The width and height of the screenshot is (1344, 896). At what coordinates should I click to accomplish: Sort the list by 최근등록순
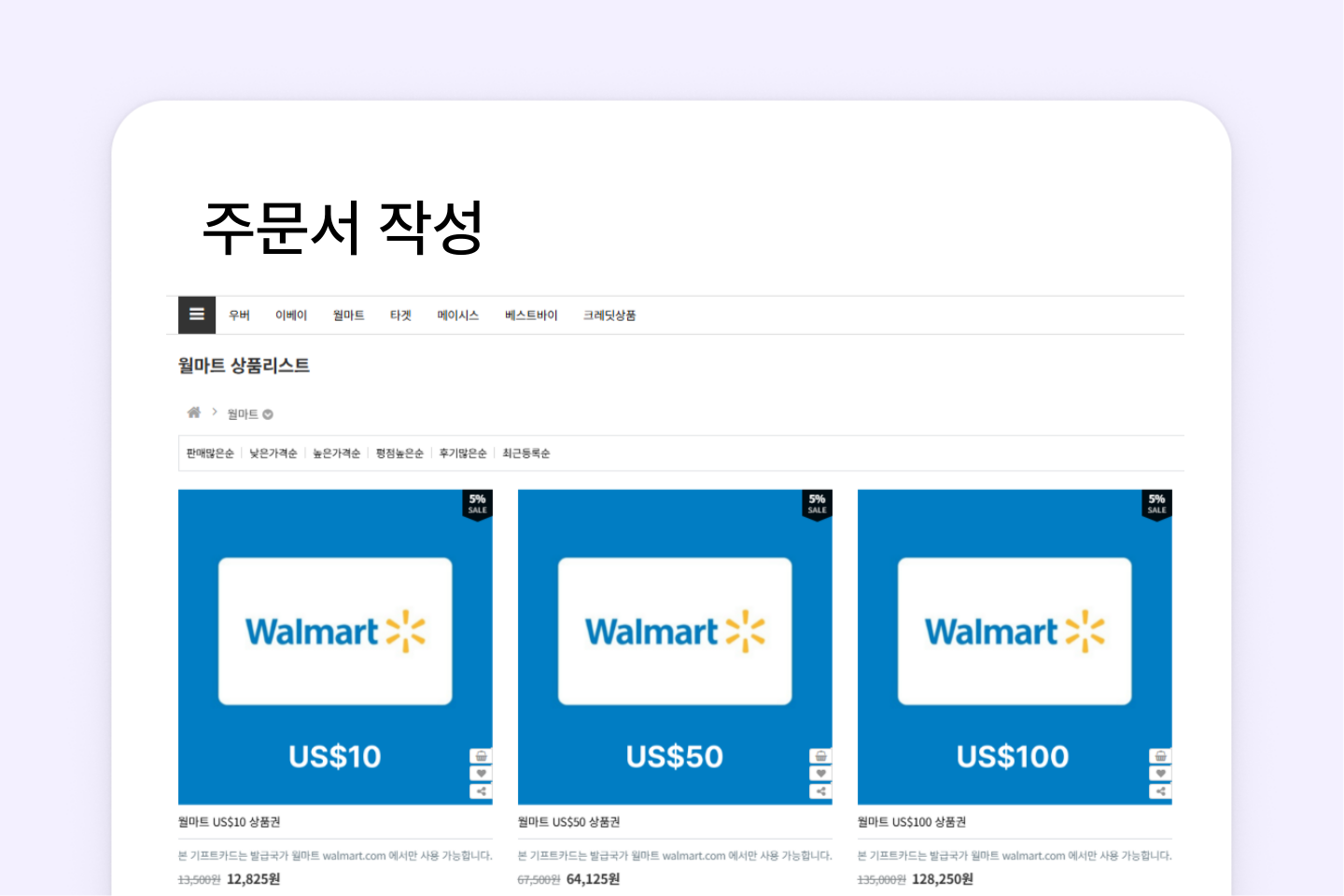click(526, 454)
